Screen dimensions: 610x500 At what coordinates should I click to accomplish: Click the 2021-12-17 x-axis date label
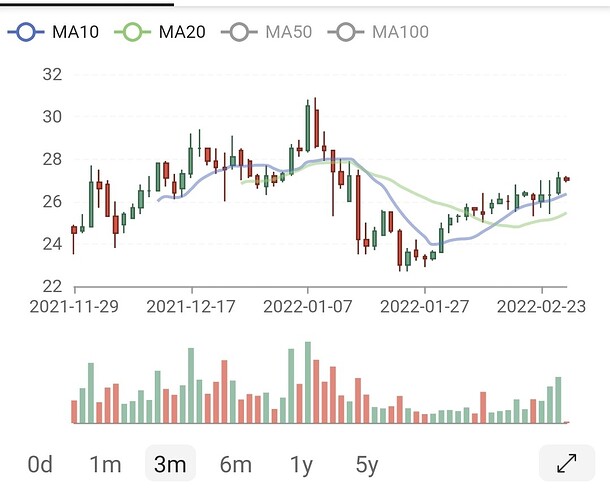191,307
